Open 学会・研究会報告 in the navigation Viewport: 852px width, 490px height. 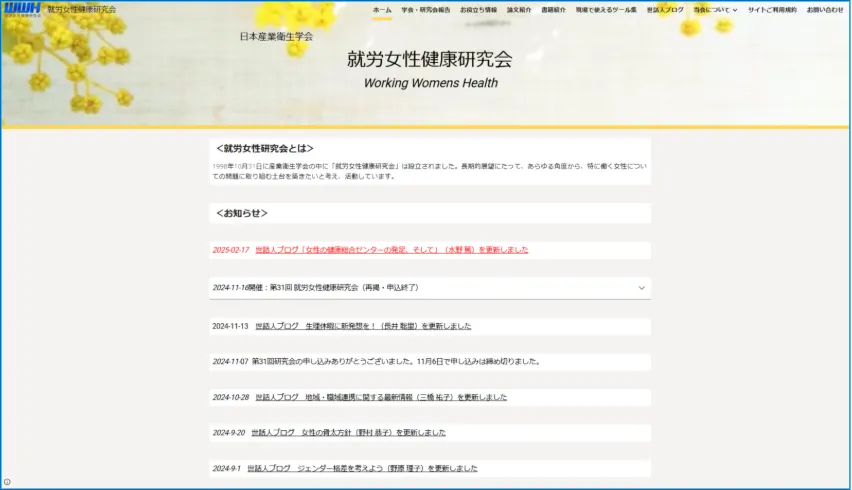coord(425,10)
